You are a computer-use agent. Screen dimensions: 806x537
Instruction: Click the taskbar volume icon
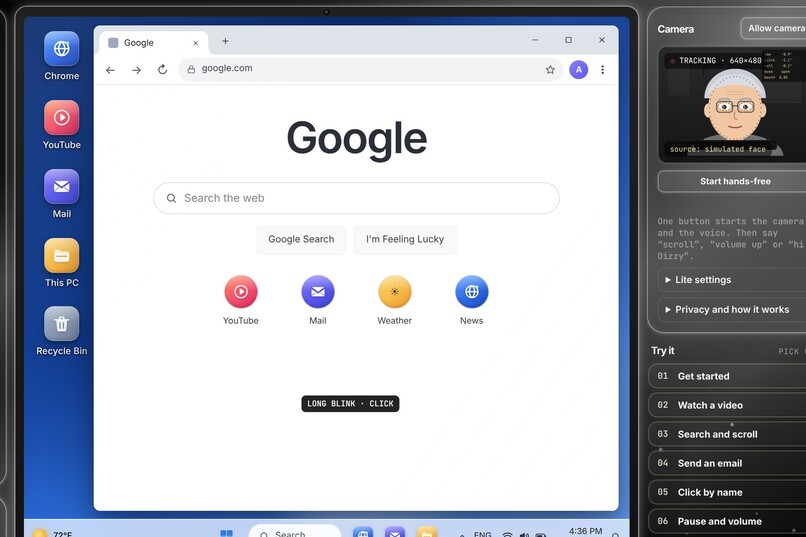524,534
